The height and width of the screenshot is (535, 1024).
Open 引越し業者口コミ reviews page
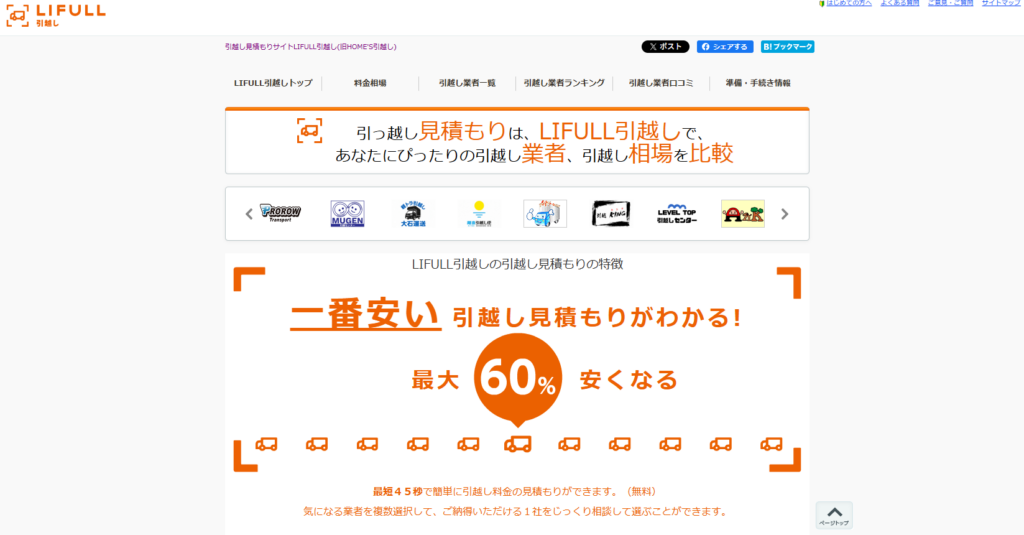tap(661, 83)
